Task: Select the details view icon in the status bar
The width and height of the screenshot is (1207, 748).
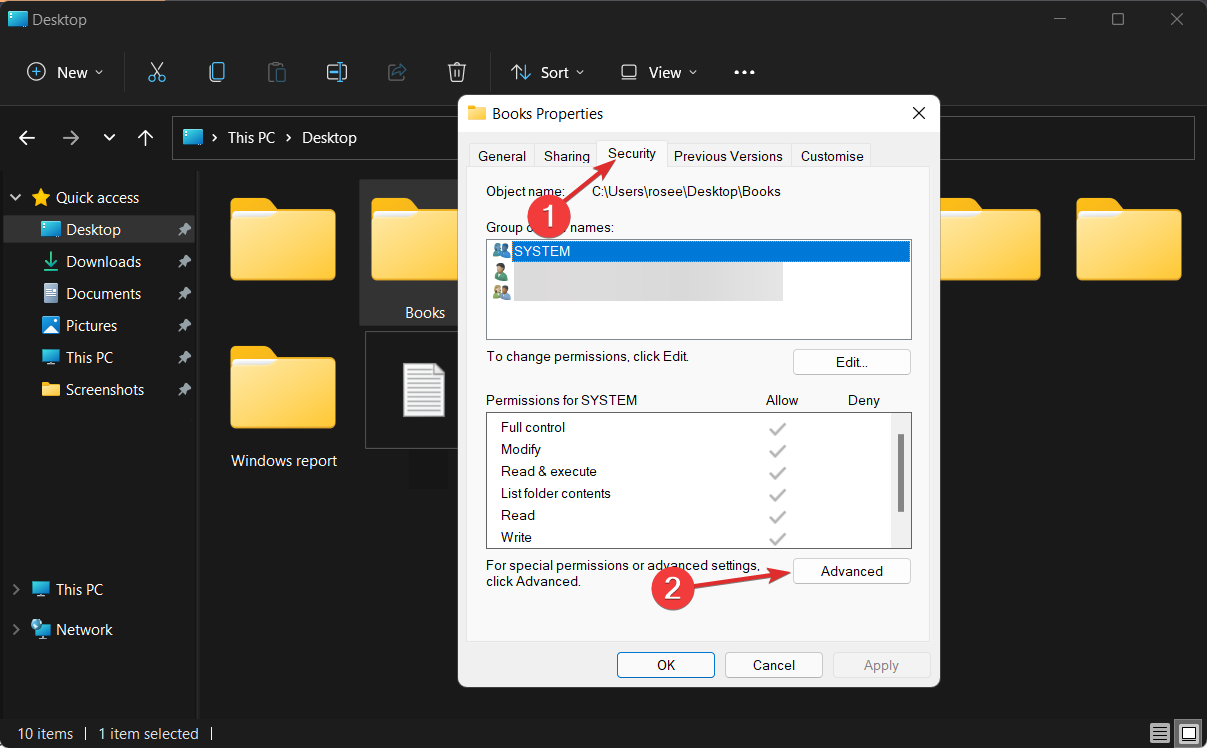Action: coord(1160,733)
